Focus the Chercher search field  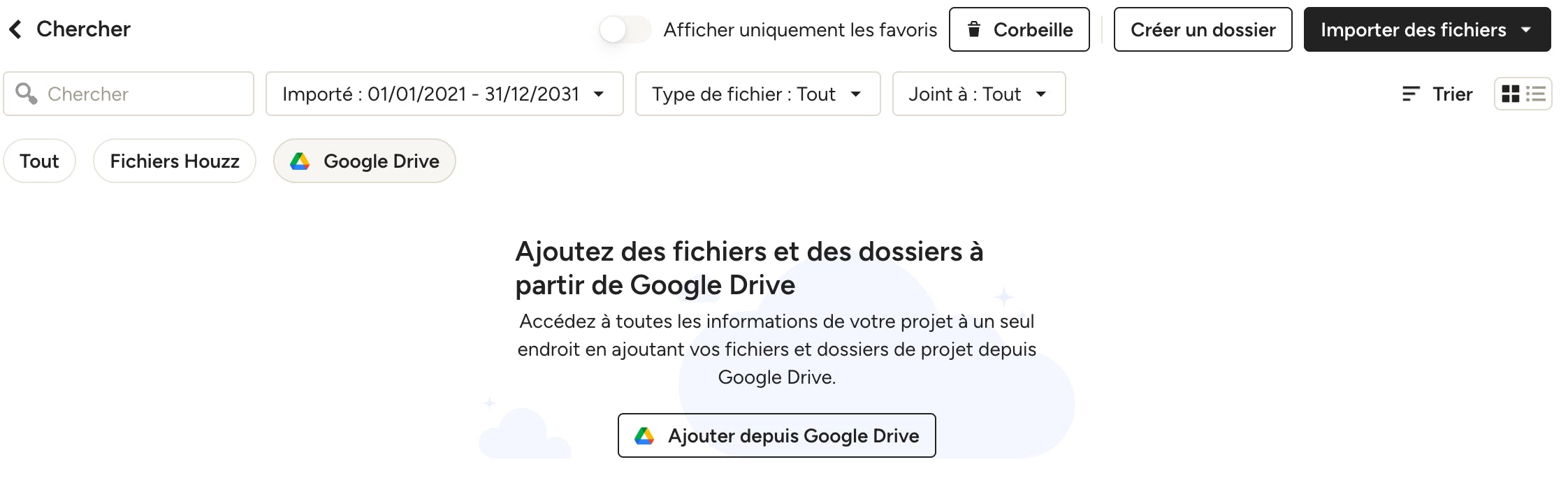pyautogui.click(x=129, y=94)
